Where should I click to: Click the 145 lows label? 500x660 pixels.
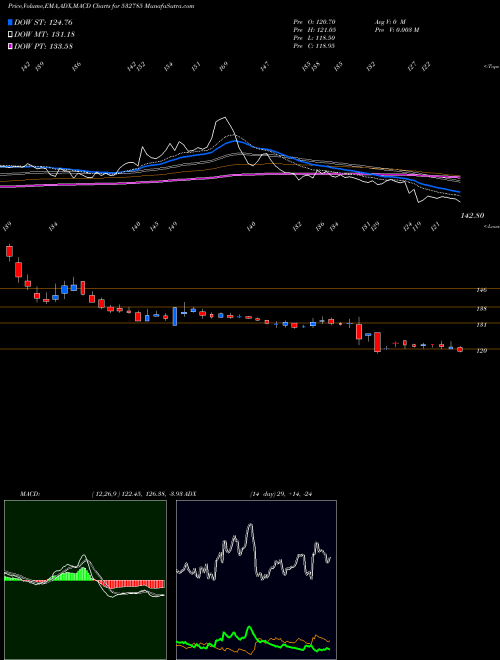(x=154, y=227)
